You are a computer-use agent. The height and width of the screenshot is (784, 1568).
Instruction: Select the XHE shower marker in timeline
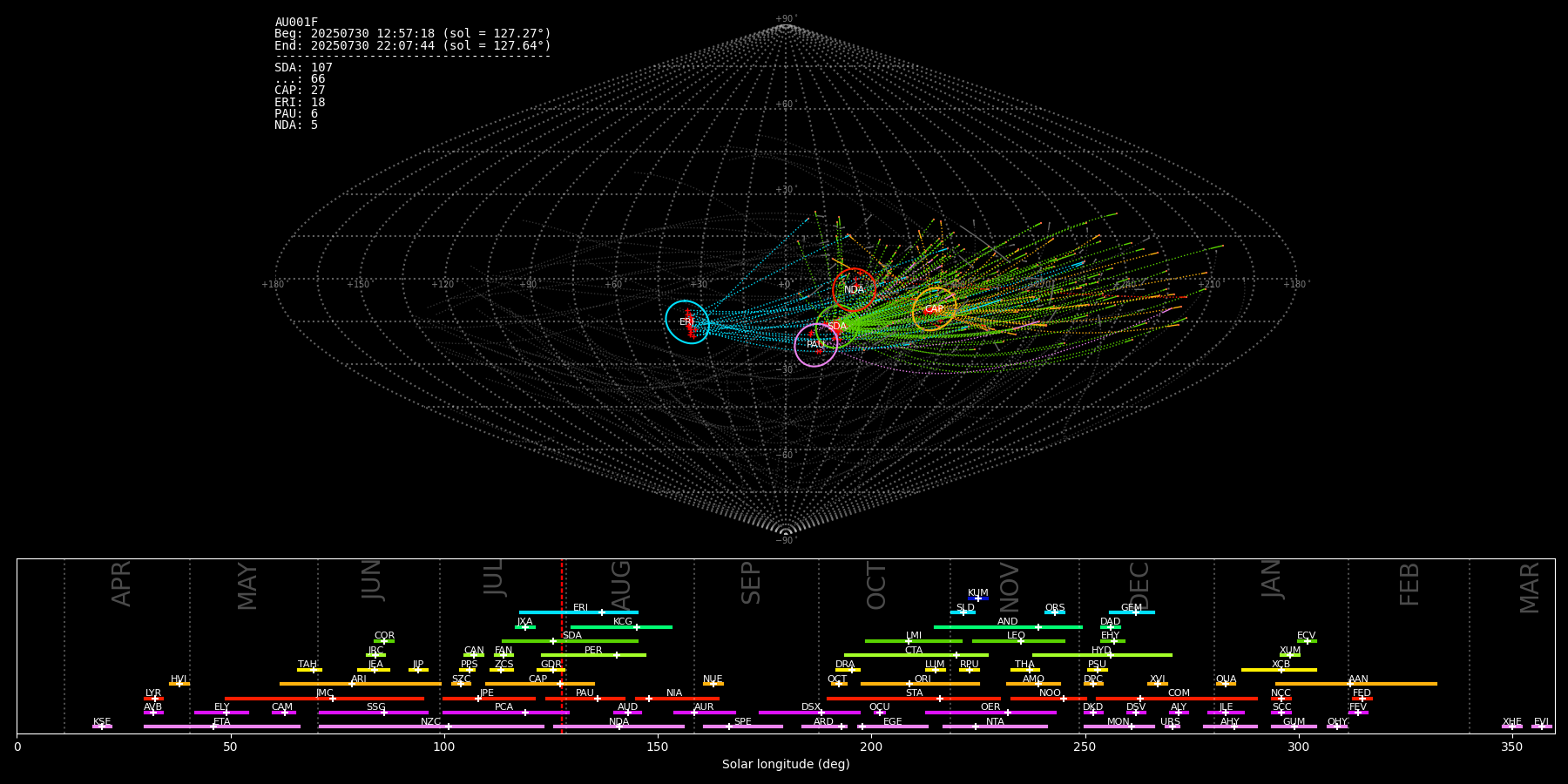pos(1512,727)
